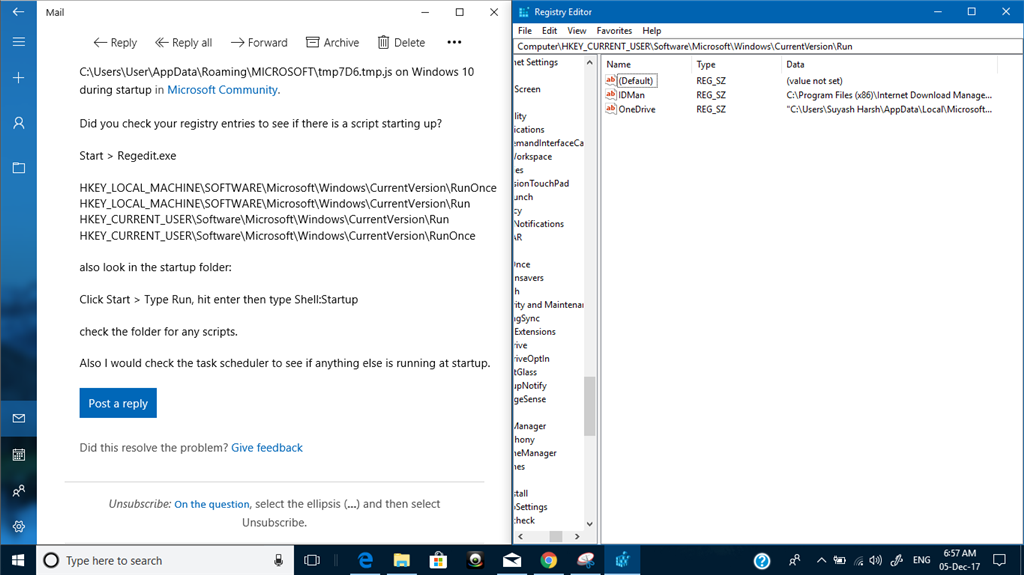Select the (Default) registry value
Screen dimensions: 1024x575
coord(635,80)
